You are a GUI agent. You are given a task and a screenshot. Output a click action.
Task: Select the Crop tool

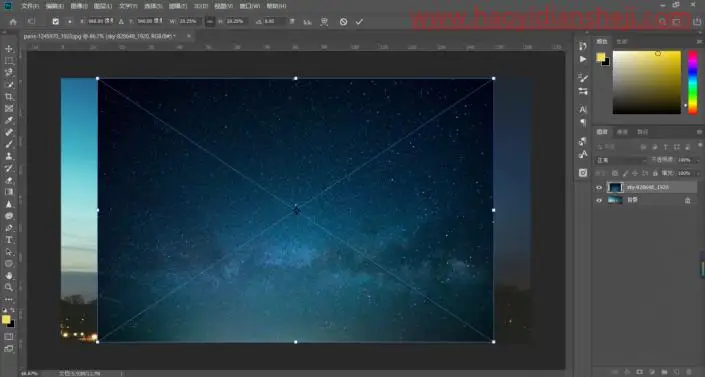click(9, 97)
